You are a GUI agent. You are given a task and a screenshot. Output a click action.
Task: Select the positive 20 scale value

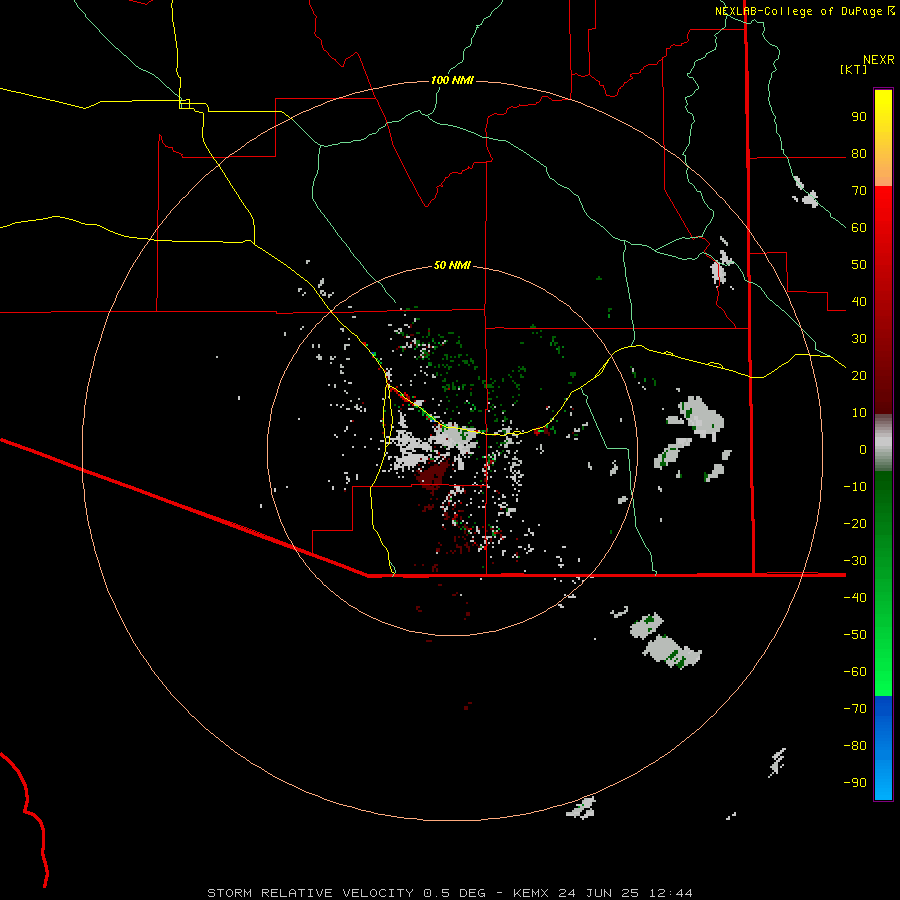coord(859,375)
